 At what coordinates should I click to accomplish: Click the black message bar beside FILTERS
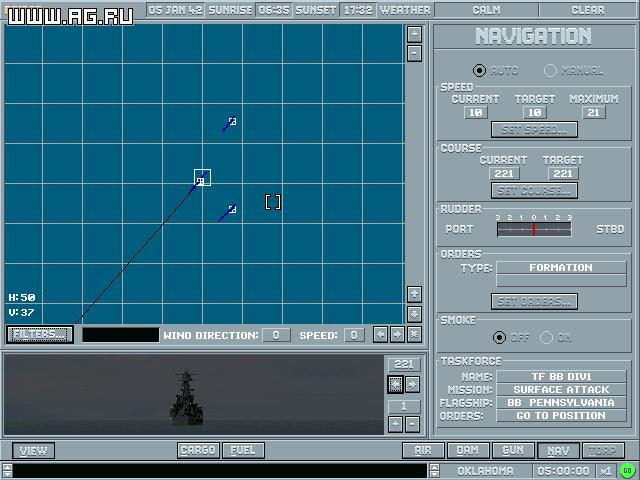[121, 335]
